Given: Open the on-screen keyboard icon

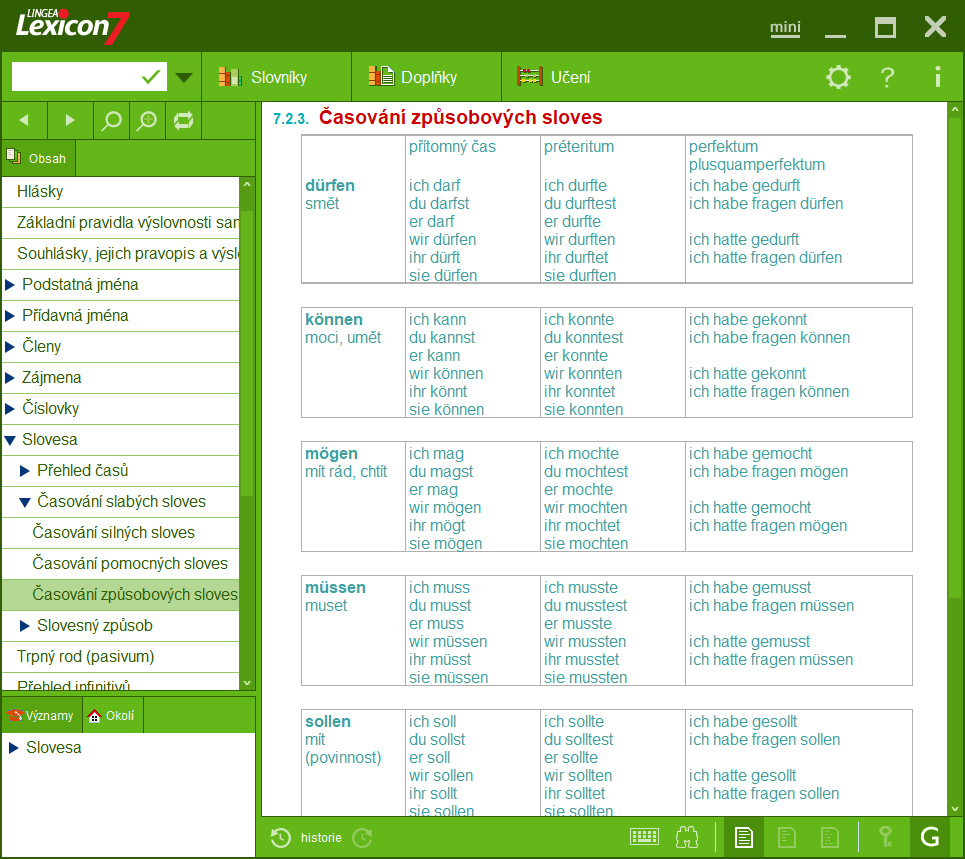Looking at the screenshot, I should tap(645, 837).
